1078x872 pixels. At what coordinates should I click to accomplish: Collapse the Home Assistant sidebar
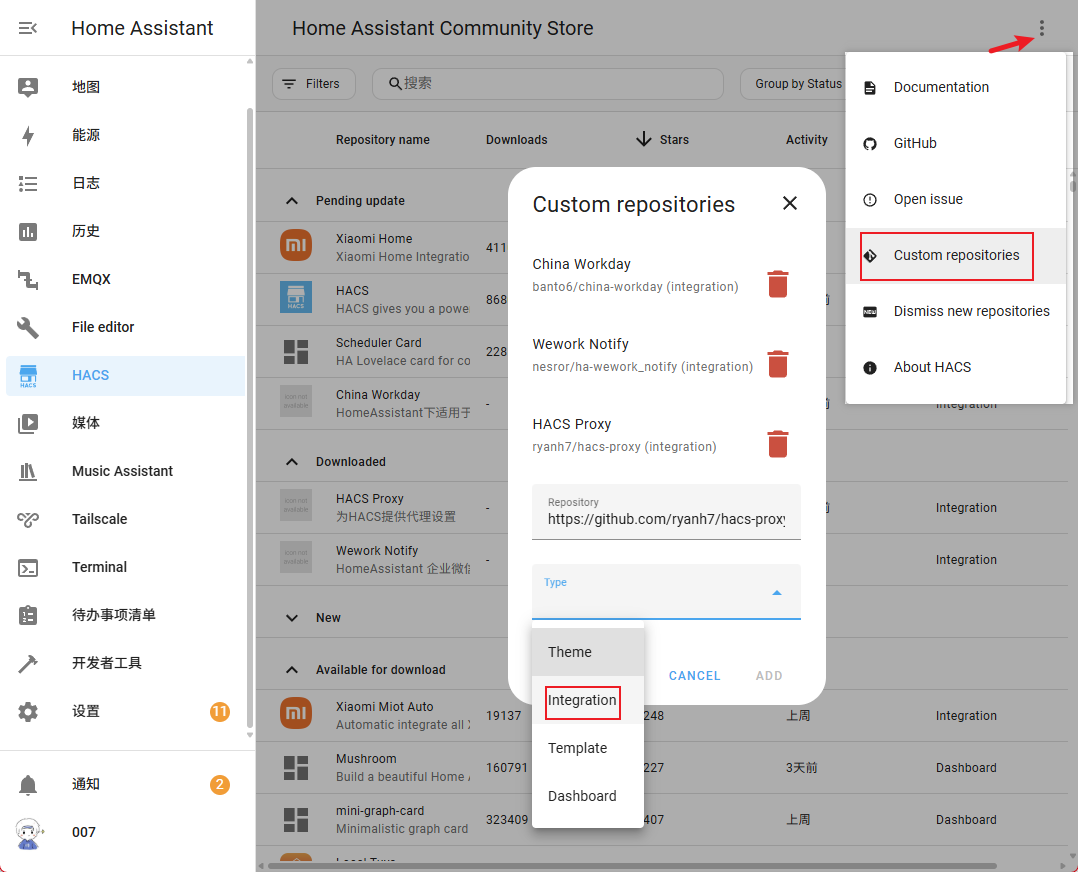pyautogui.click(x=28, y=29)
